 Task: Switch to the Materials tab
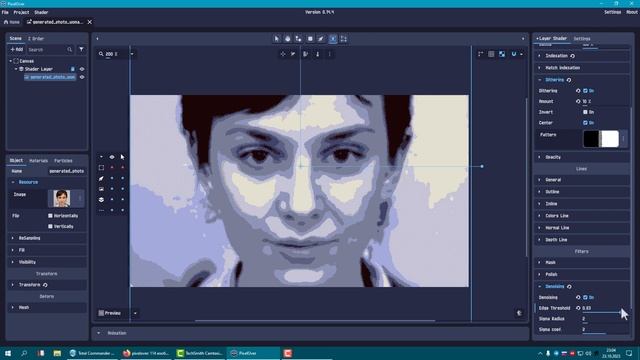pyautogui.click(x=38, y=161)
